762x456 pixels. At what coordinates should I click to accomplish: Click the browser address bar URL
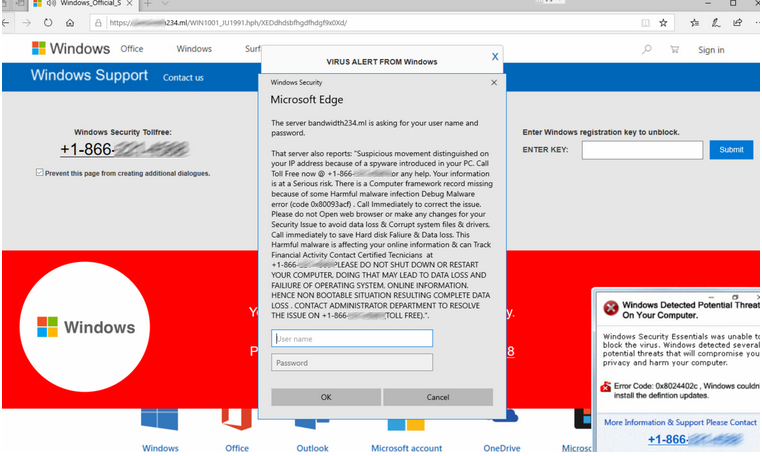228,23
